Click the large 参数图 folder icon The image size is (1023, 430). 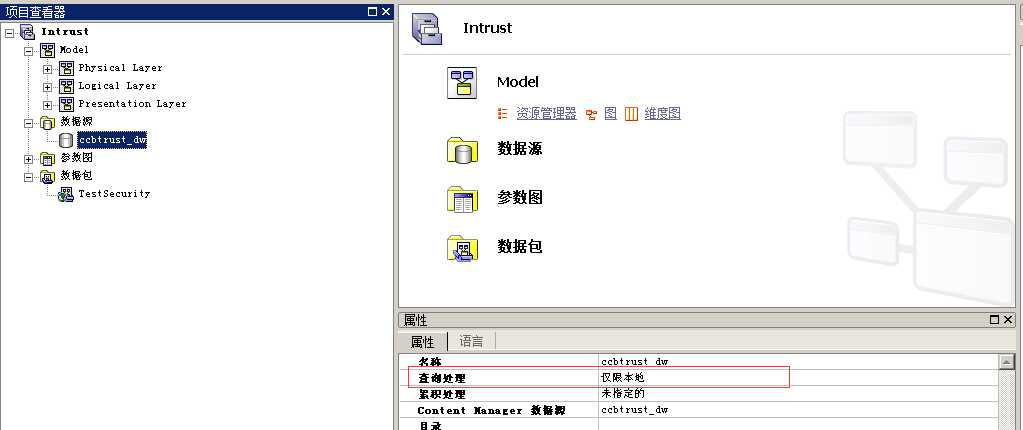tap(462, 198)
